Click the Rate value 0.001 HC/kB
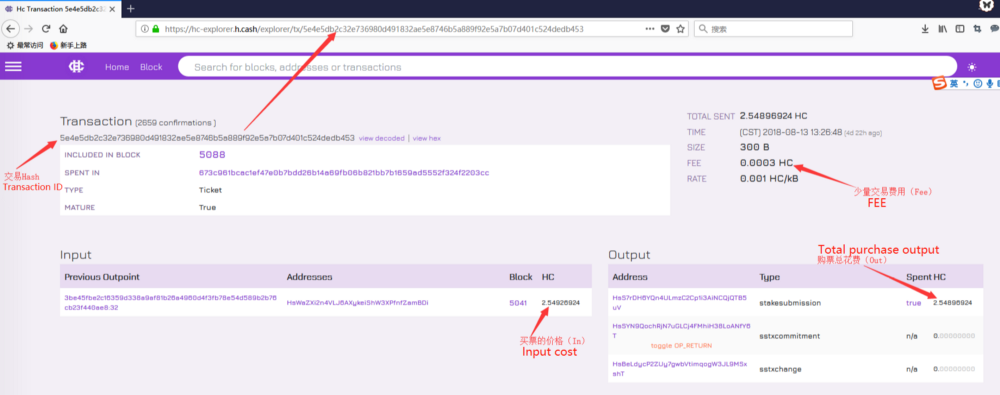Image resolution: width=1000 pixels, height=395 pixels. (x=769, y=179)
